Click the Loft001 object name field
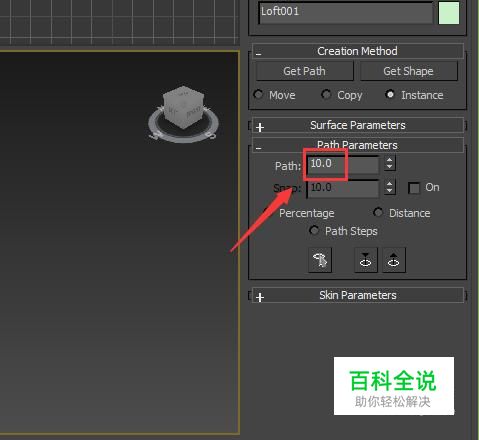The height and width of the screenshot is (440, 479). (345, 13)
